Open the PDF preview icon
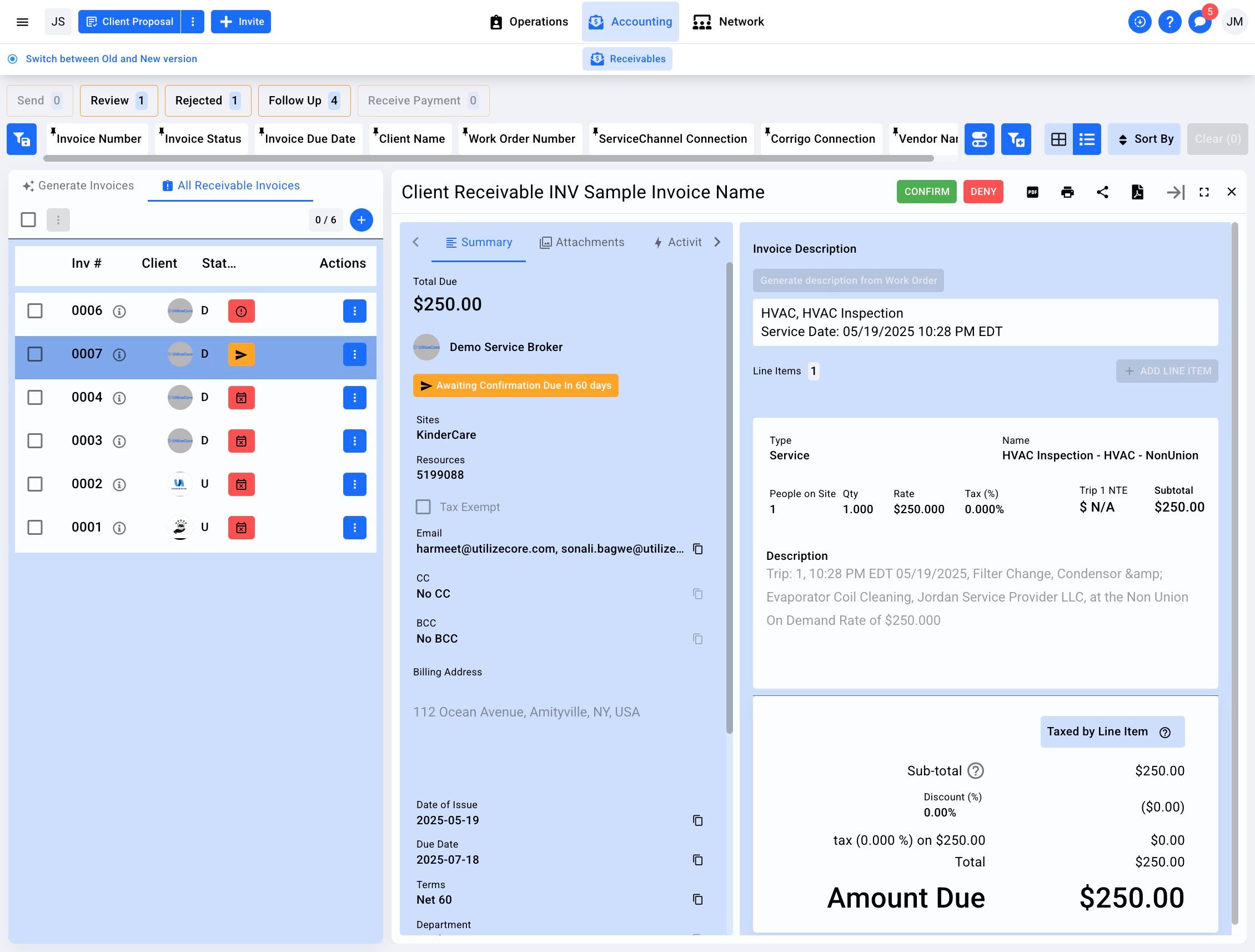Image resolution: width=1255 pixels, height=952 pixels. coord(1032,192)
